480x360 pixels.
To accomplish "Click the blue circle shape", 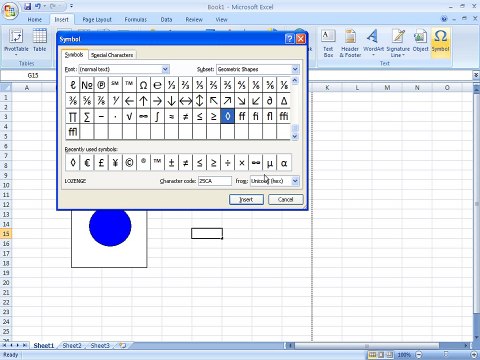I will point(110,227).
